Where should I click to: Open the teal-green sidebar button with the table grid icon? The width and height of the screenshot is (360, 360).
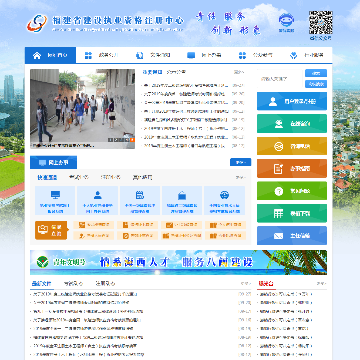click(x=292, y=213)
